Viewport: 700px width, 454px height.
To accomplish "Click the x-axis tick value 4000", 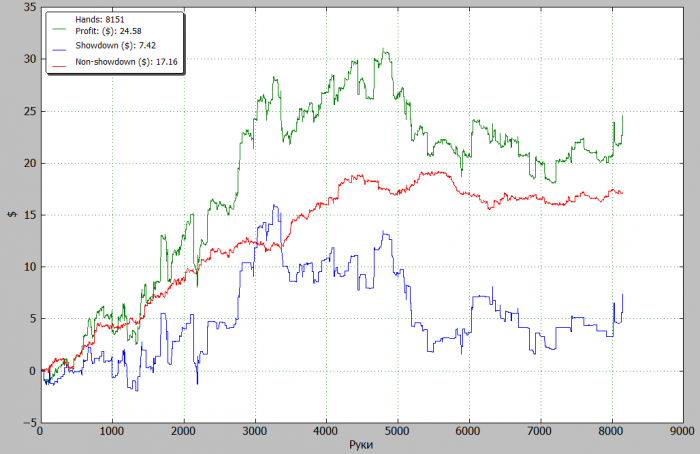I will [326, 431].
